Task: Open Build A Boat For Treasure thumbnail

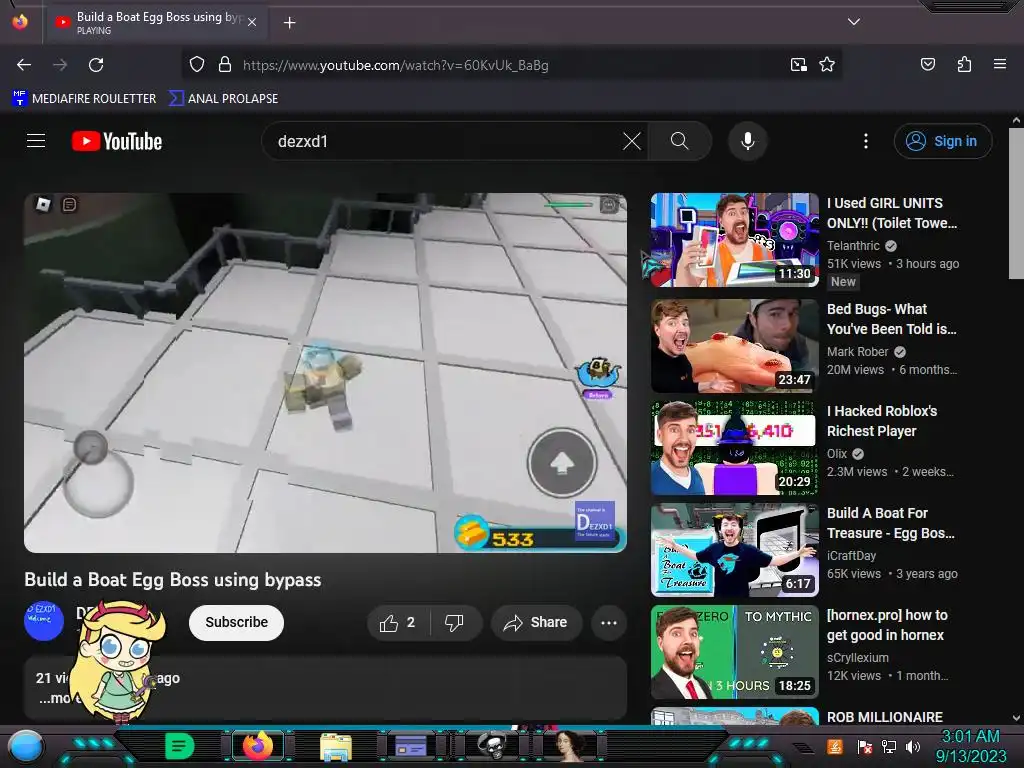Action: tap(735, 550)
